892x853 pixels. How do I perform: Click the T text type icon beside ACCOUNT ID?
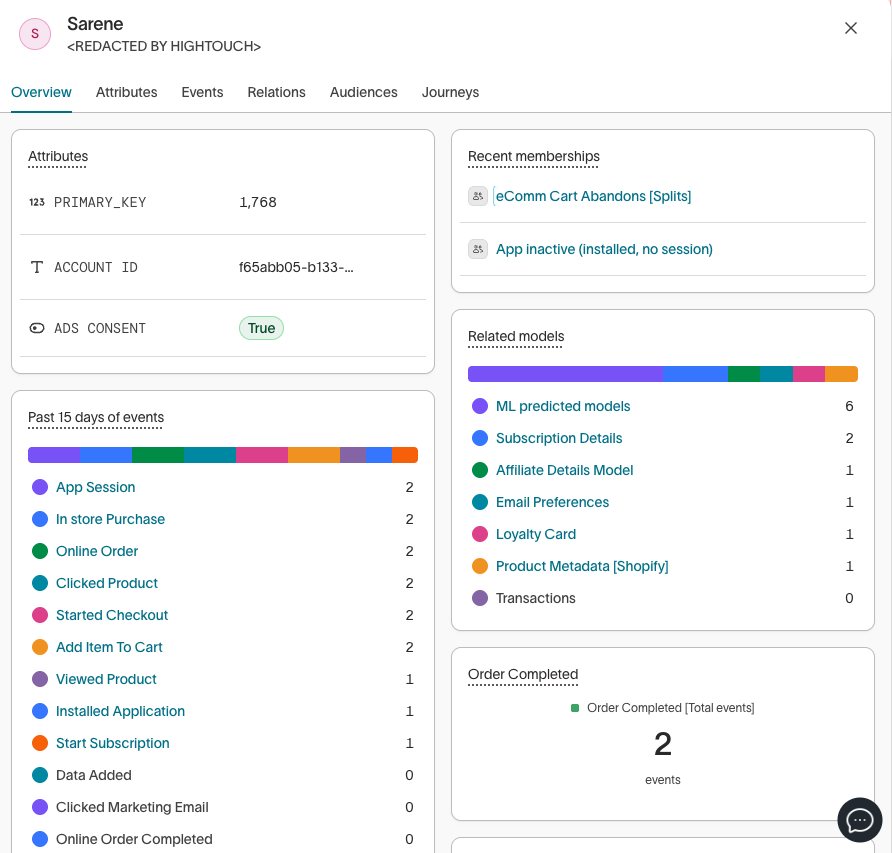click(36, 267)
